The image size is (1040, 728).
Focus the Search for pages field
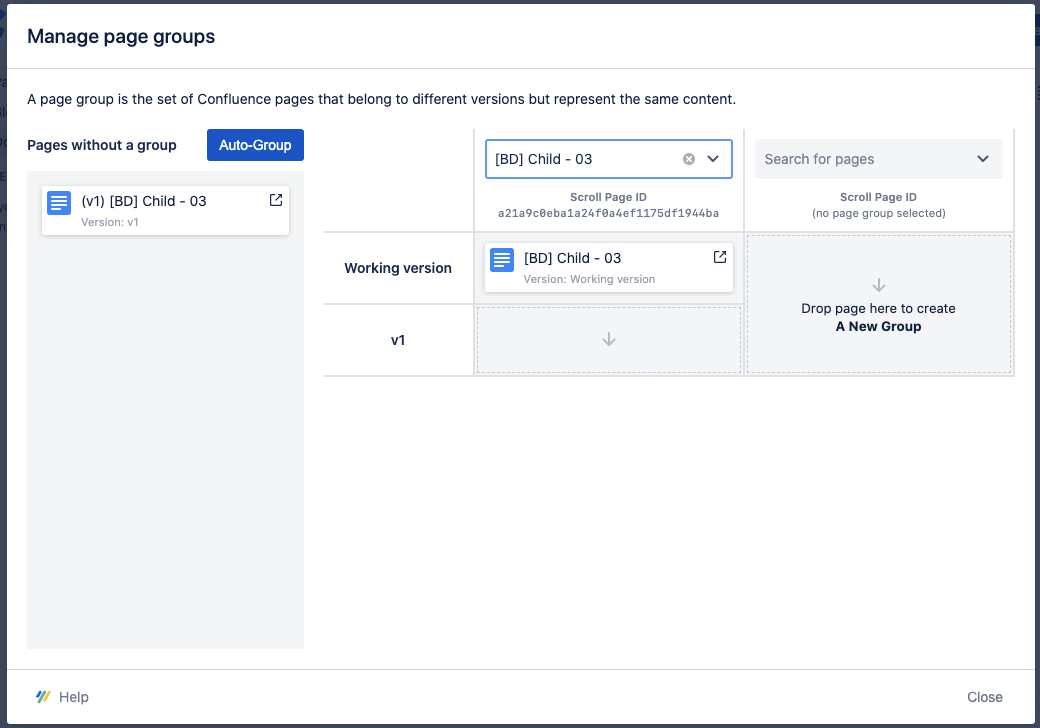click(860, 159)
